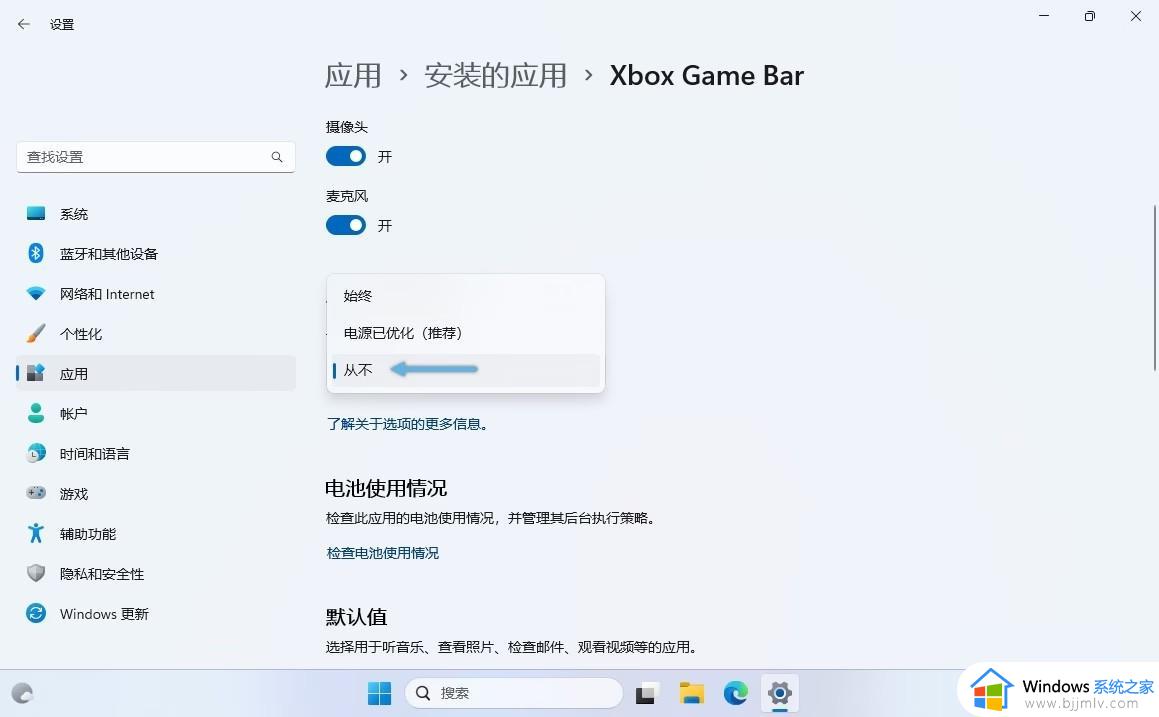Select 辅助功能 in the sidebar
The width and height of the screenshot is (1159, 717).
tap(156, 533)
